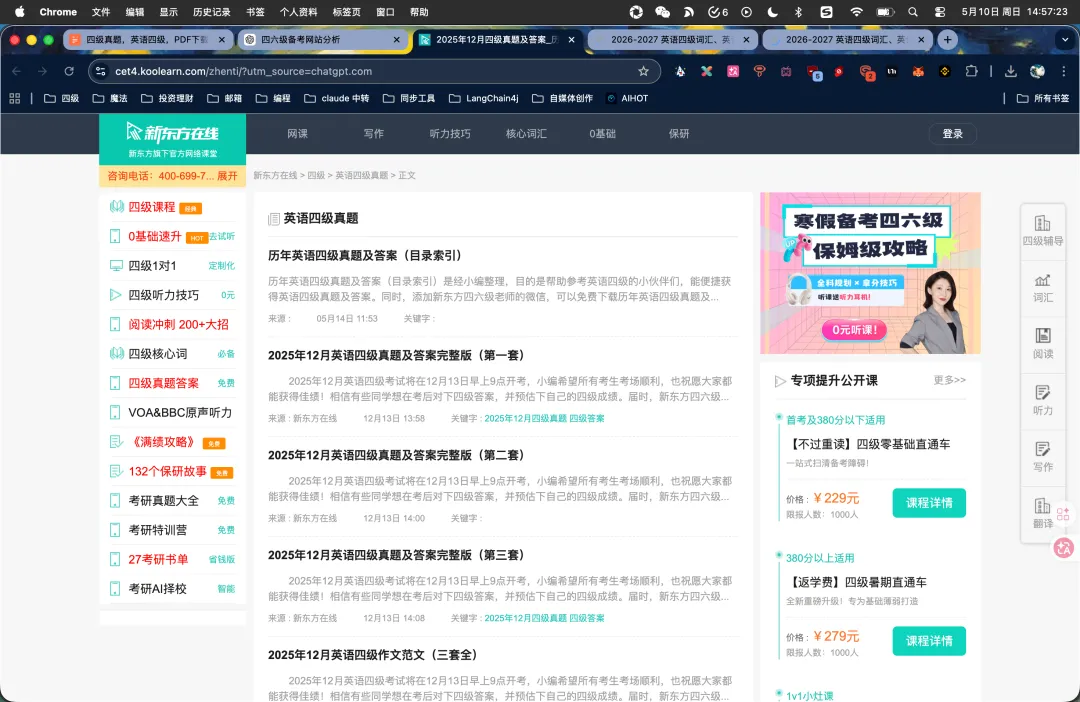Open the 自媒体创作 bookmark folder

pyautogui.click(x=563, y=99)
